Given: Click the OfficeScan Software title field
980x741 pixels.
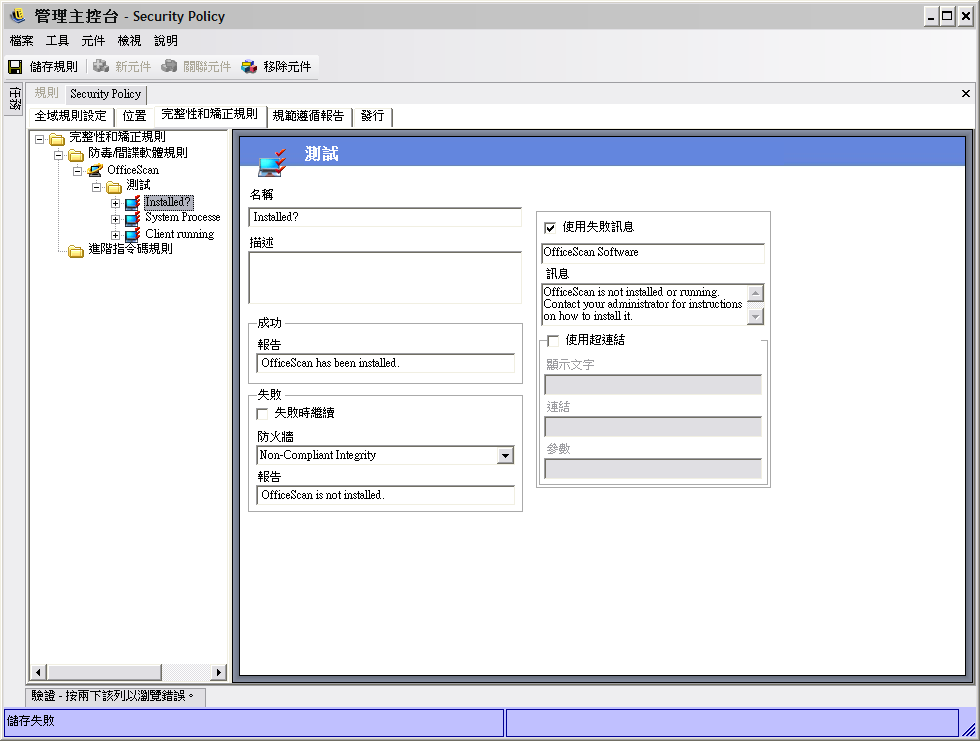Looking at the screenshot, I should [x=652, y=253].
